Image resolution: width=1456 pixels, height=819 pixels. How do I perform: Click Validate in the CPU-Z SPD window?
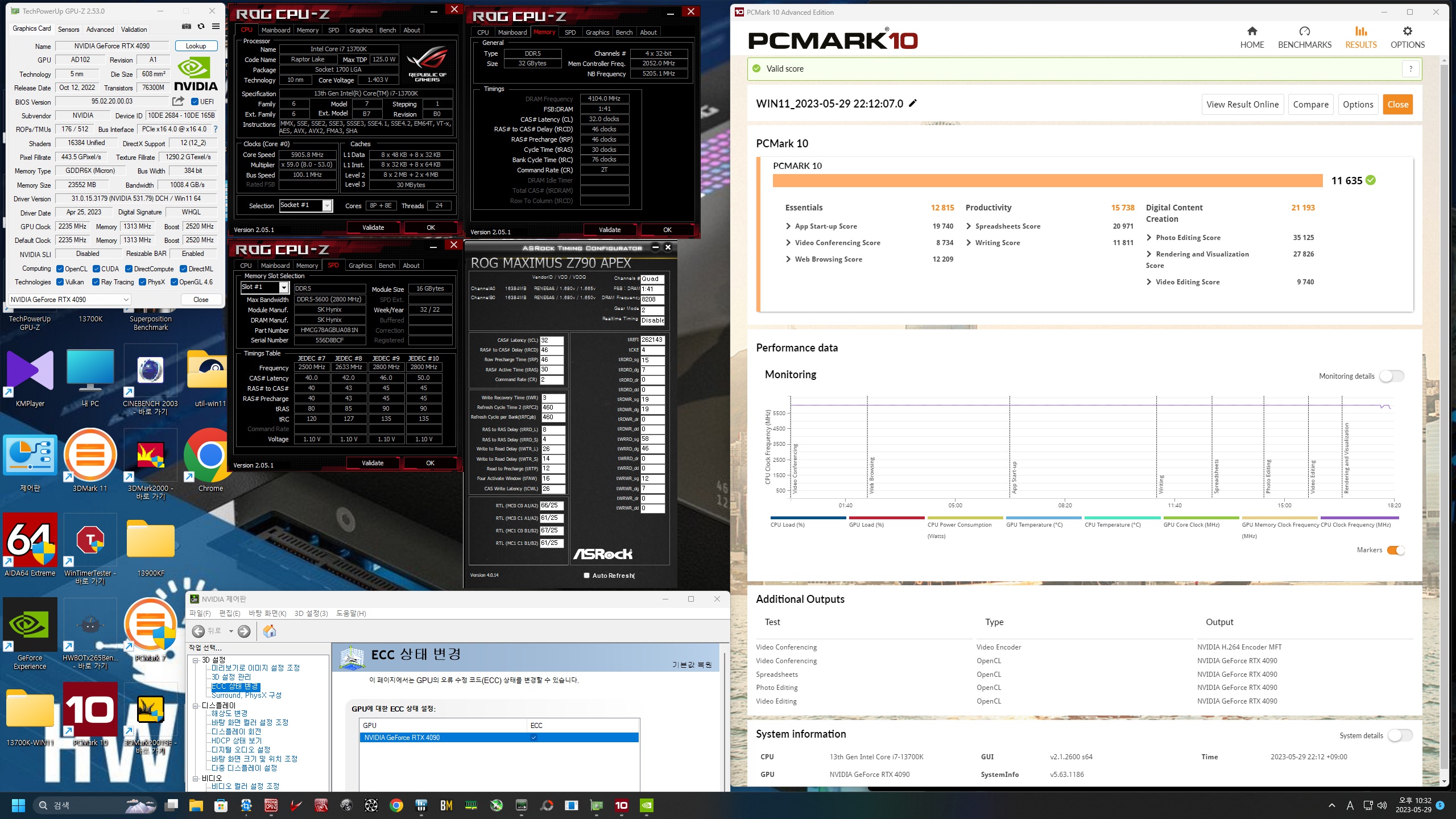click(x=373, y=463)
